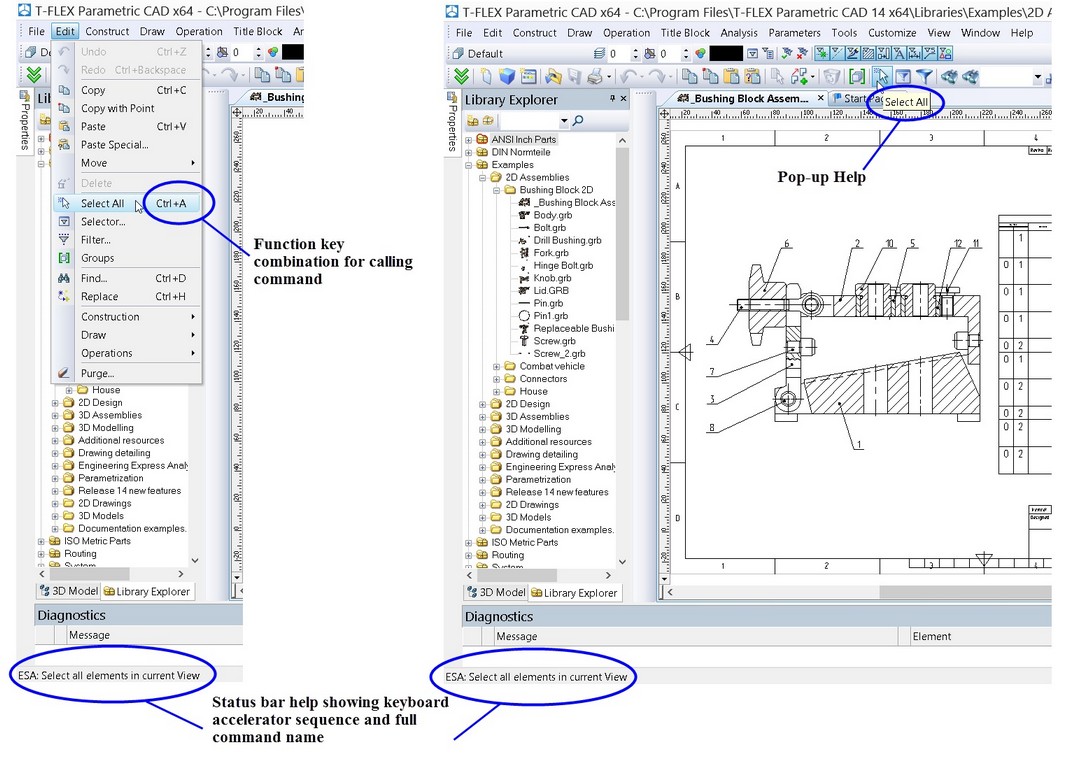The width and height of the screenshot is (1077, 764).
Task: Toggle the hatch snap button in right window
Action: pyautogui.click(x=868, y=54)
